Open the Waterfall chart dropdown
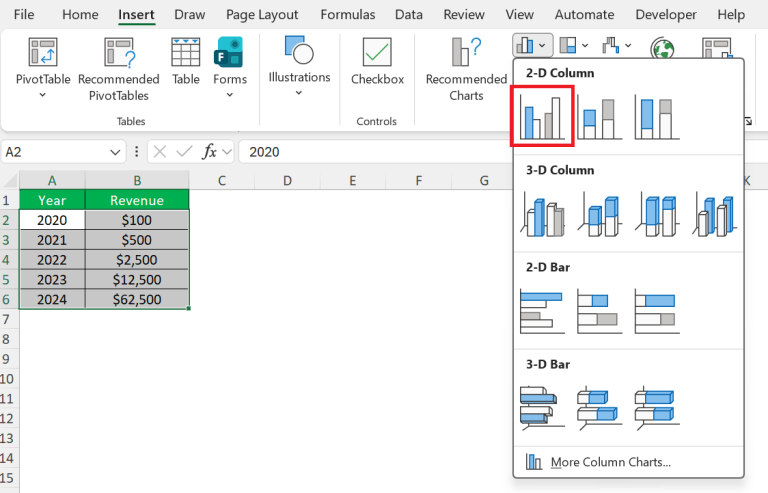The width and height of the screenshot is (768, 493). pyautogui.click(x=616, y=46)
